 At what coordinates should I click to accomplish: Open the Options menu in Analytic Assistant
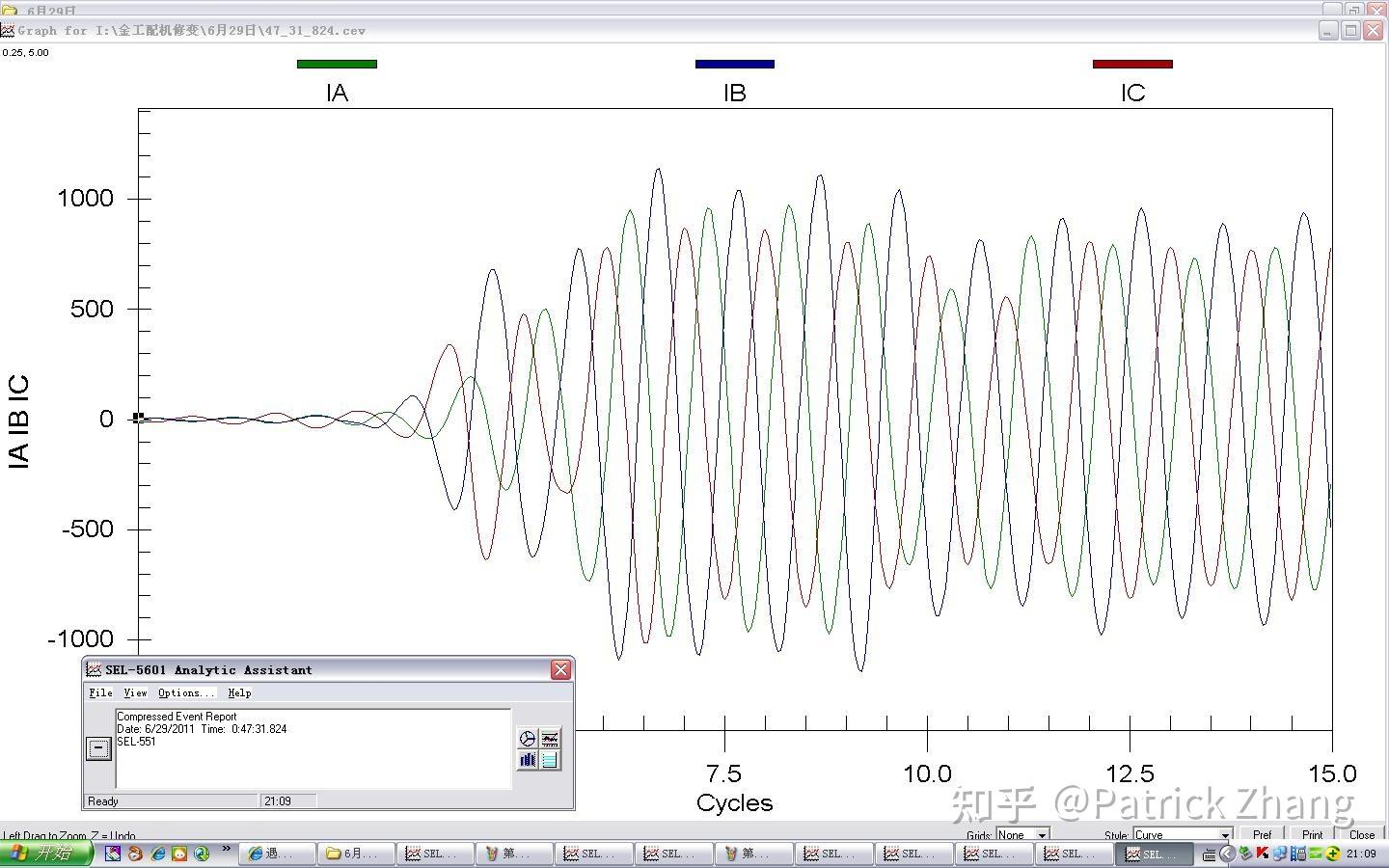tap(186, 692)
